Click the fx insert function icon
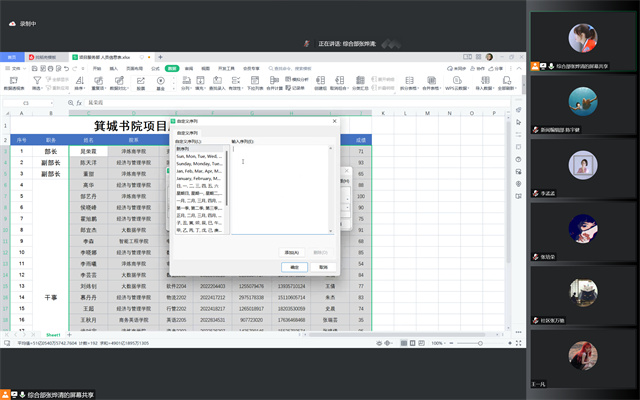Image resolution: width=640 pixels, height=400 pixels. 80,103
